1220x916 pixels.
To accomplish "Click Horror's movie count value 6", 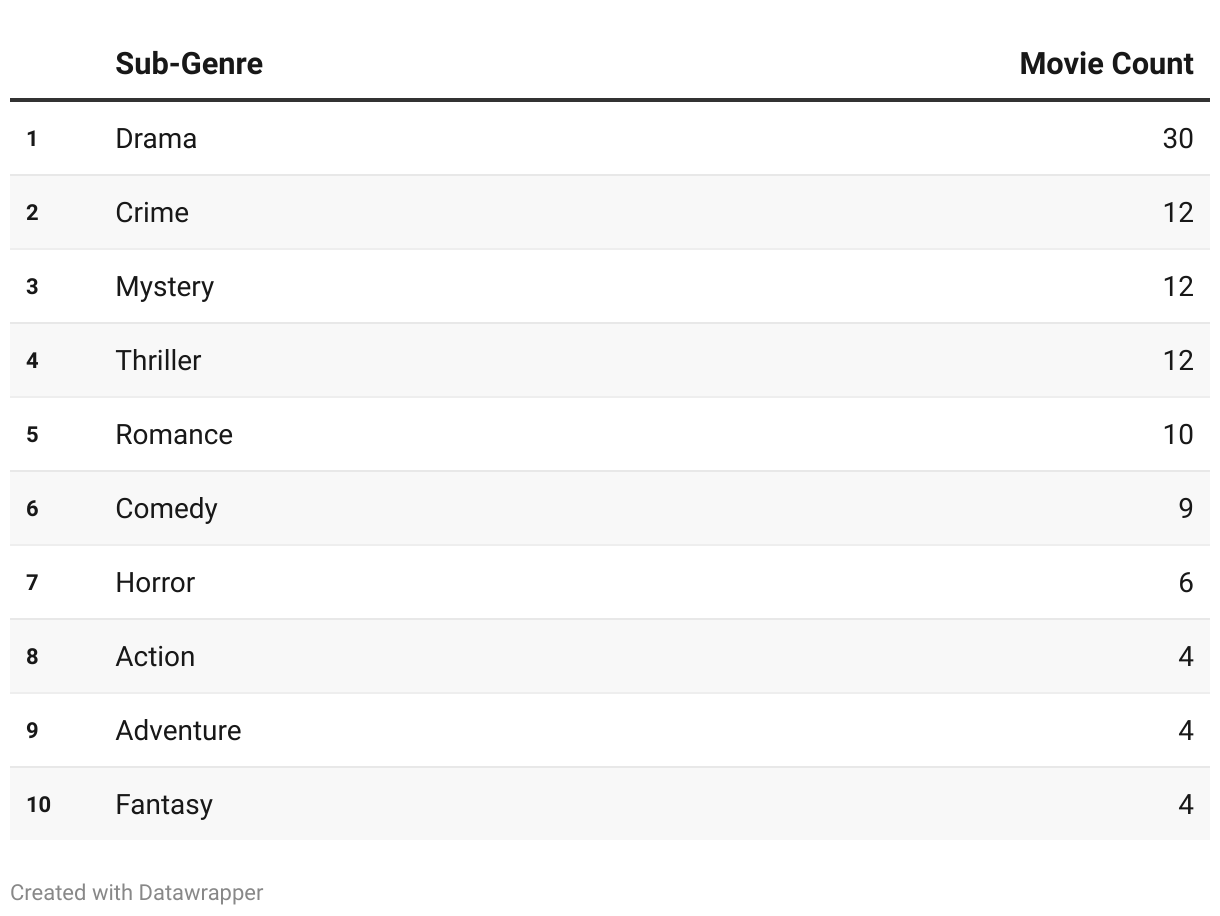I will point(1185,582).
